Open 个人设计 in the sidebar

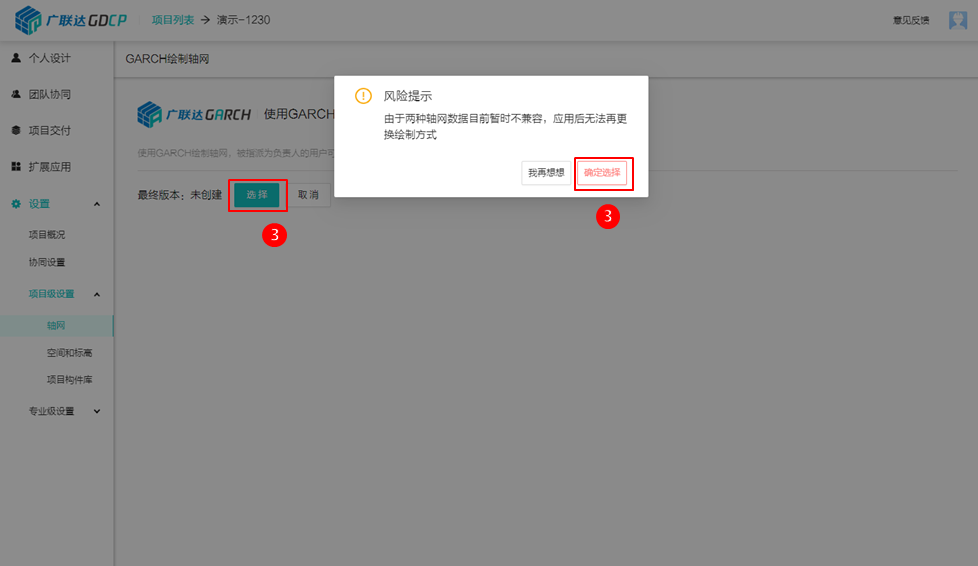click(49, 58)
